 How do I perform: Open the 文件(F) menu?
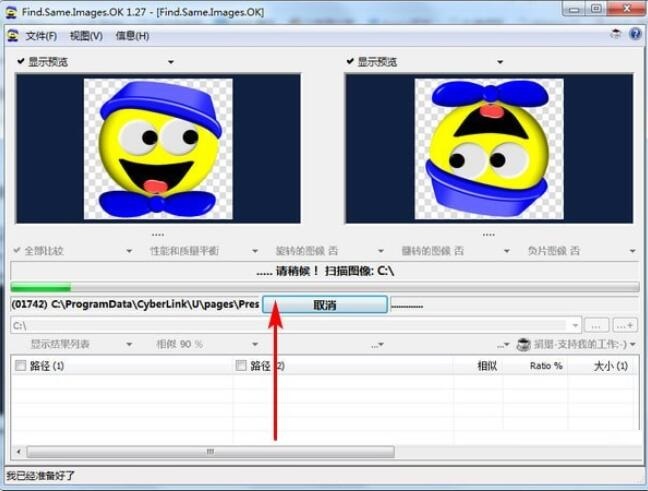click(41, 36)
